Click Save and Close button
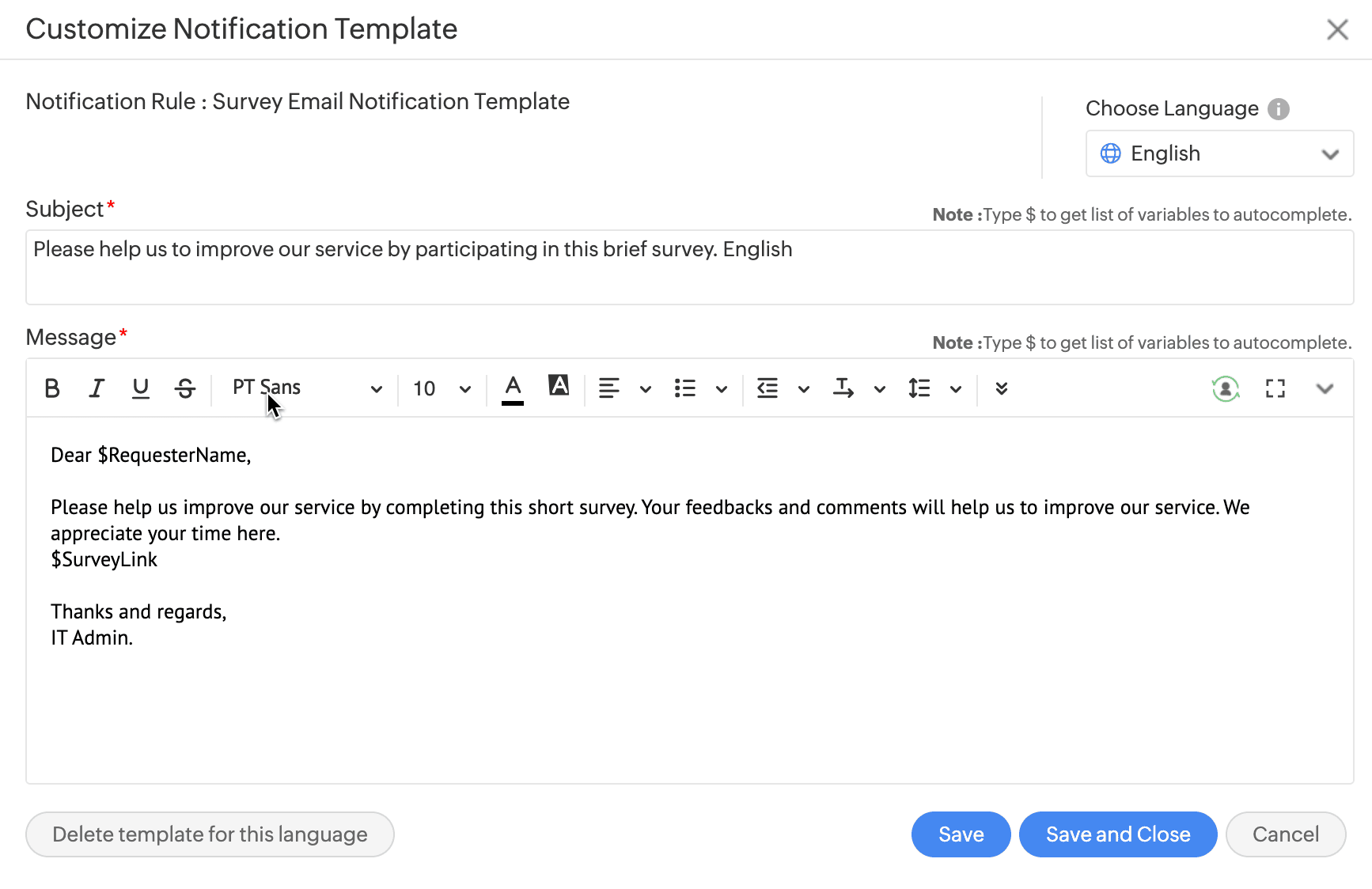Image resolution: width=1372 pixels, height=889 pixels. pyautogui.click(x=1117, y=834)
